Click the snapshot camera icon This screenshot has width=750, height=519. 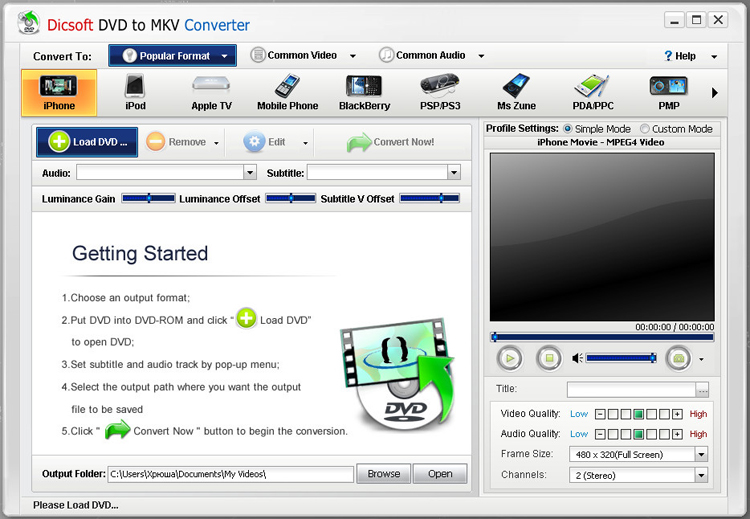point(679,358)
